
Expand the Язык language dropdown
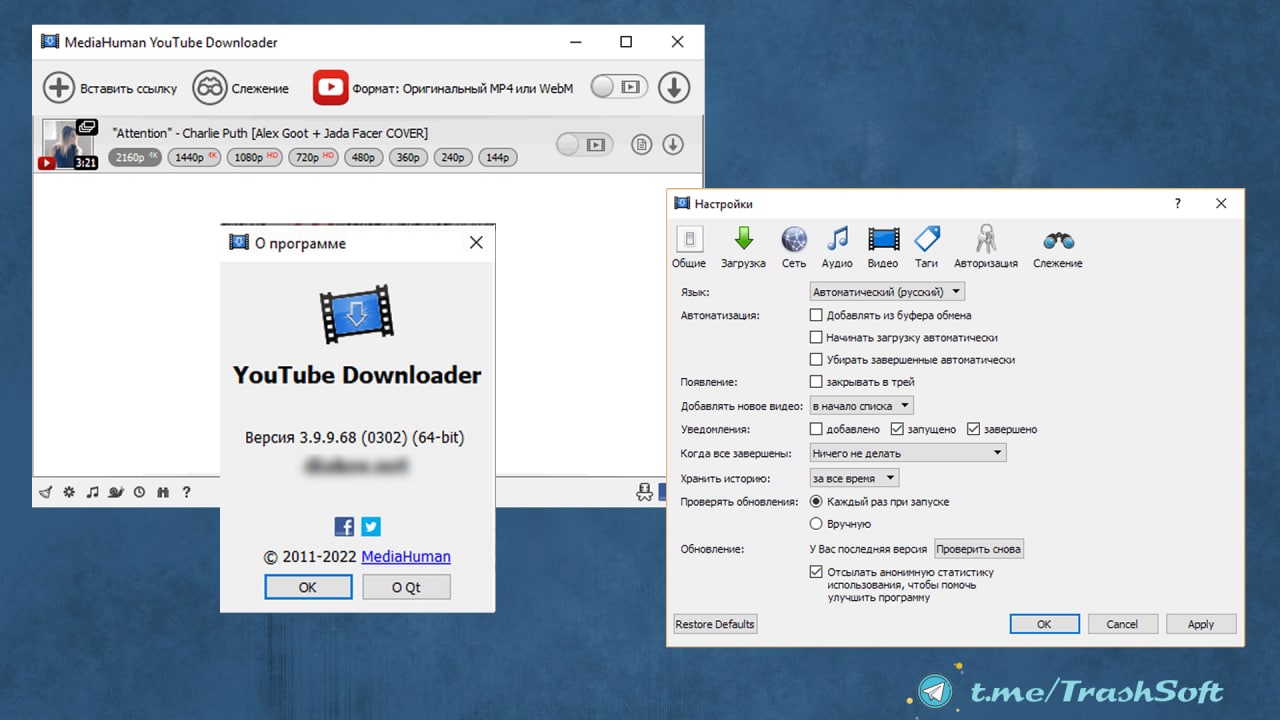[x=887, y=292]
